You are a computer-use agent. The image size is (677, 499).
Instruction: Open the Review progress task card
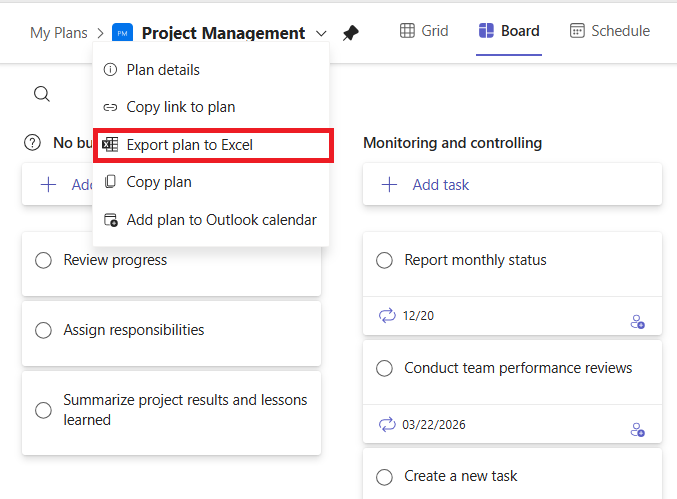(x=171, y=264)
